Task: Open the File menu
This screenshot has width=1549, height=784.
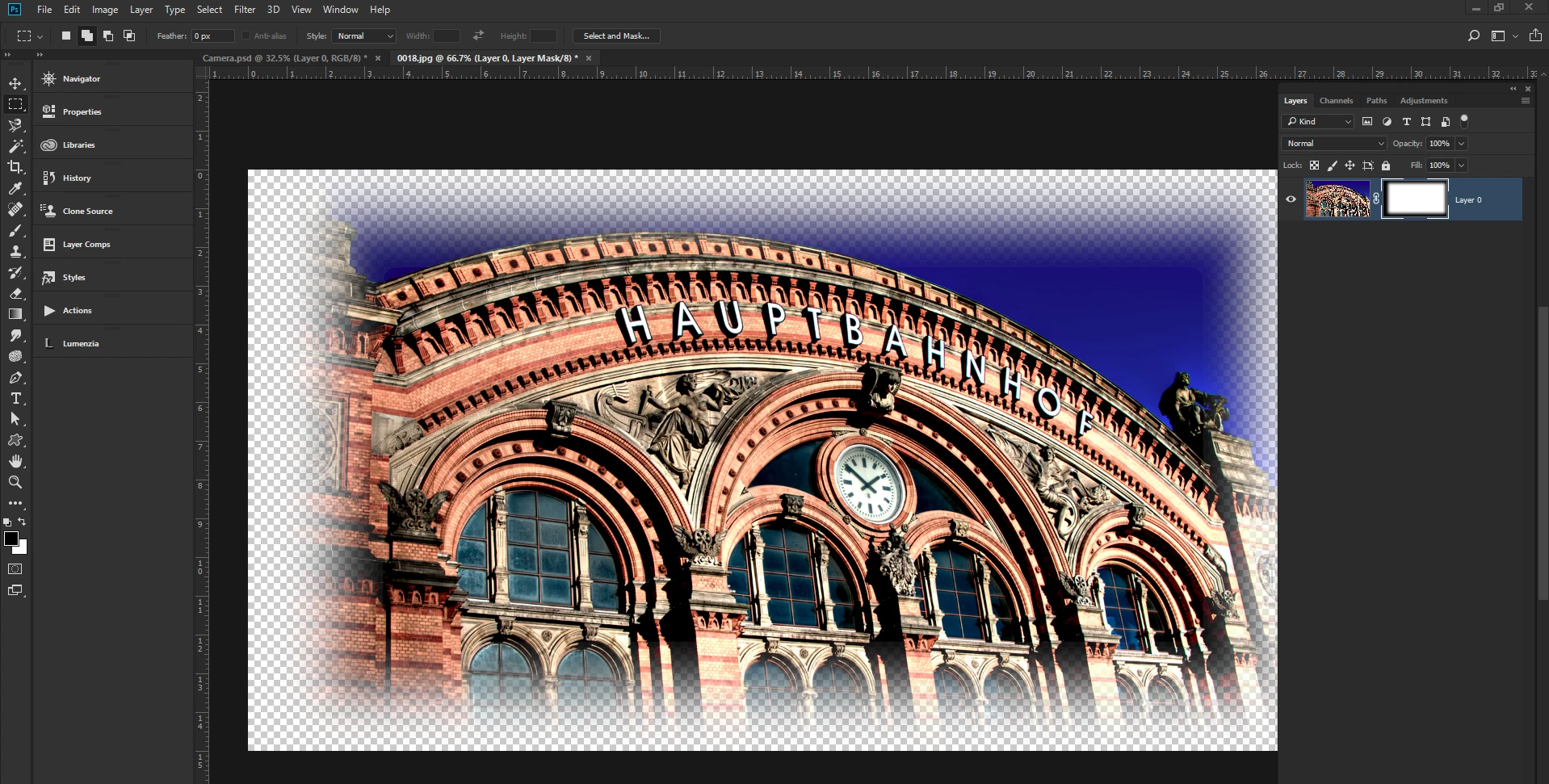Action: point(44,10)
